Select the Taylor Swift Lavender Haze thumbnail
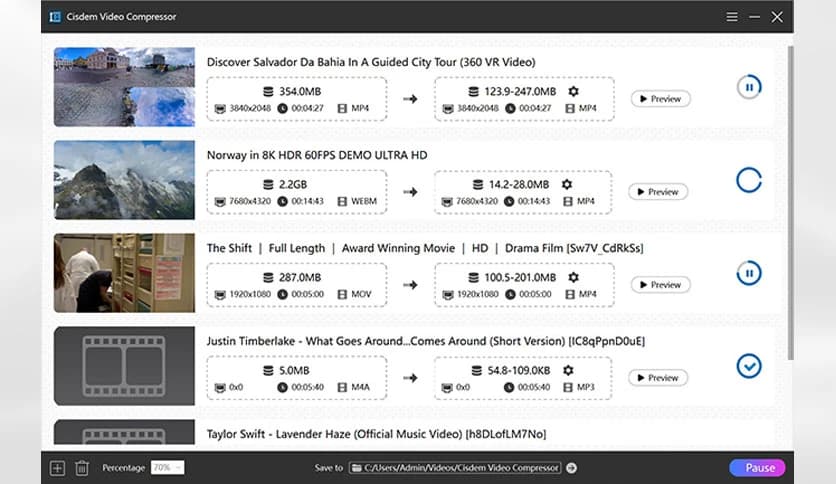This screenshot has height=484, width=836. pos(124,432)
